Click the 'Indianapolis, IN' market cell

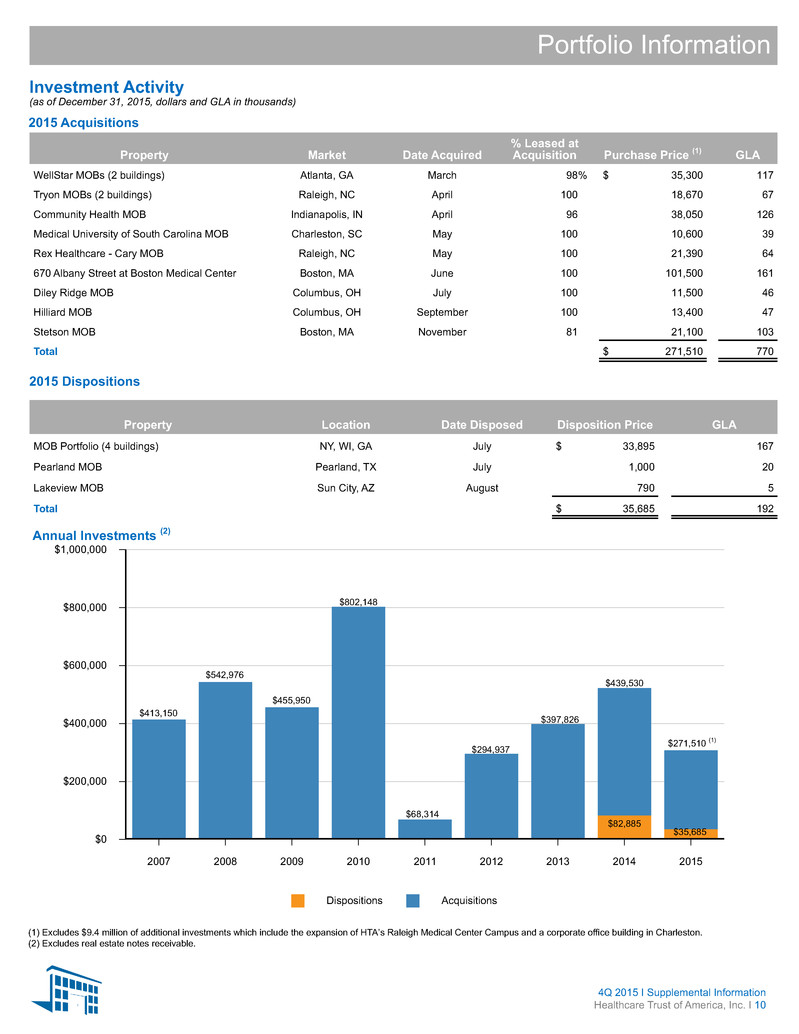pos(327,214)
